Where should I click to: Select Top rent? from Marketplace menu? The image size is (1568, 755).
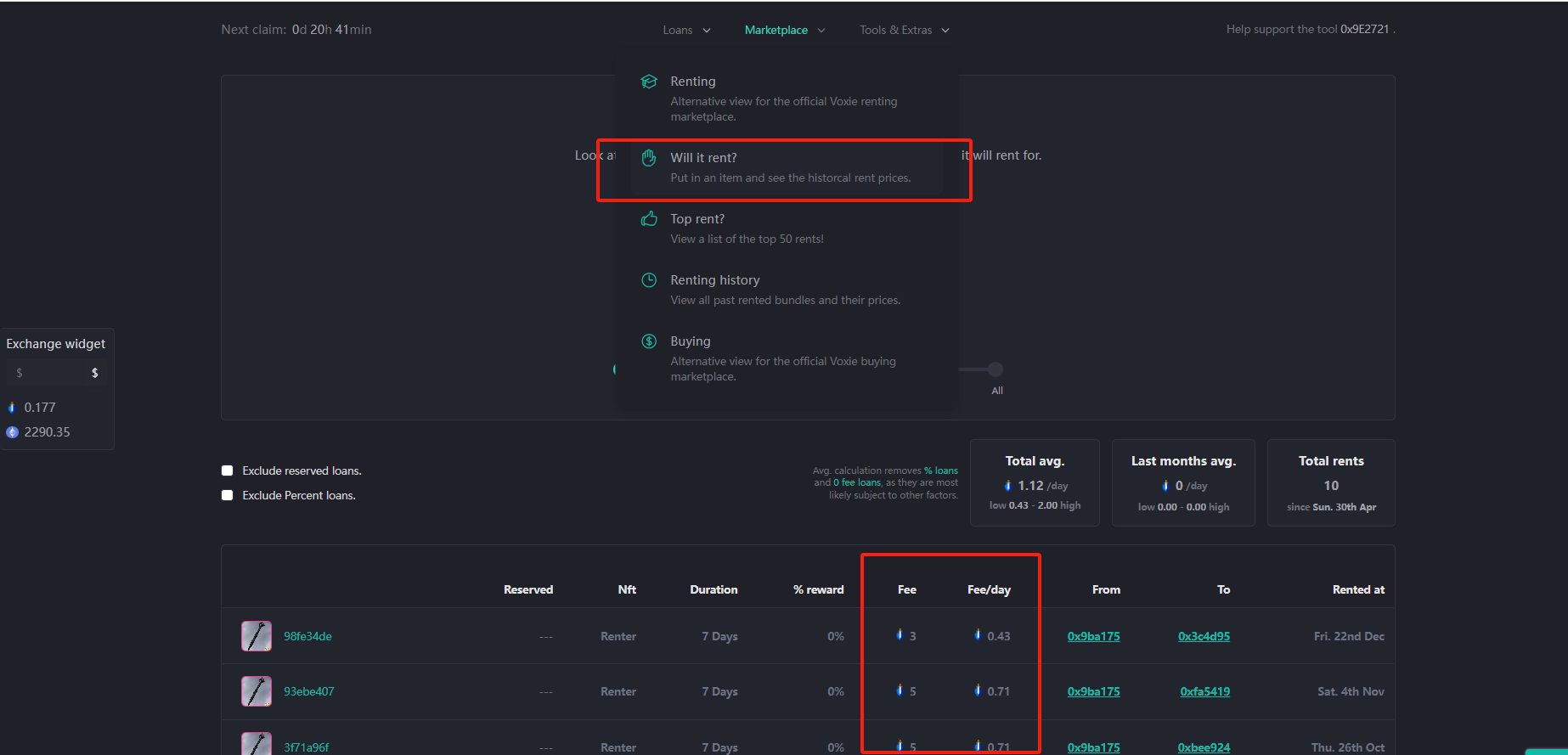[697, 219]
